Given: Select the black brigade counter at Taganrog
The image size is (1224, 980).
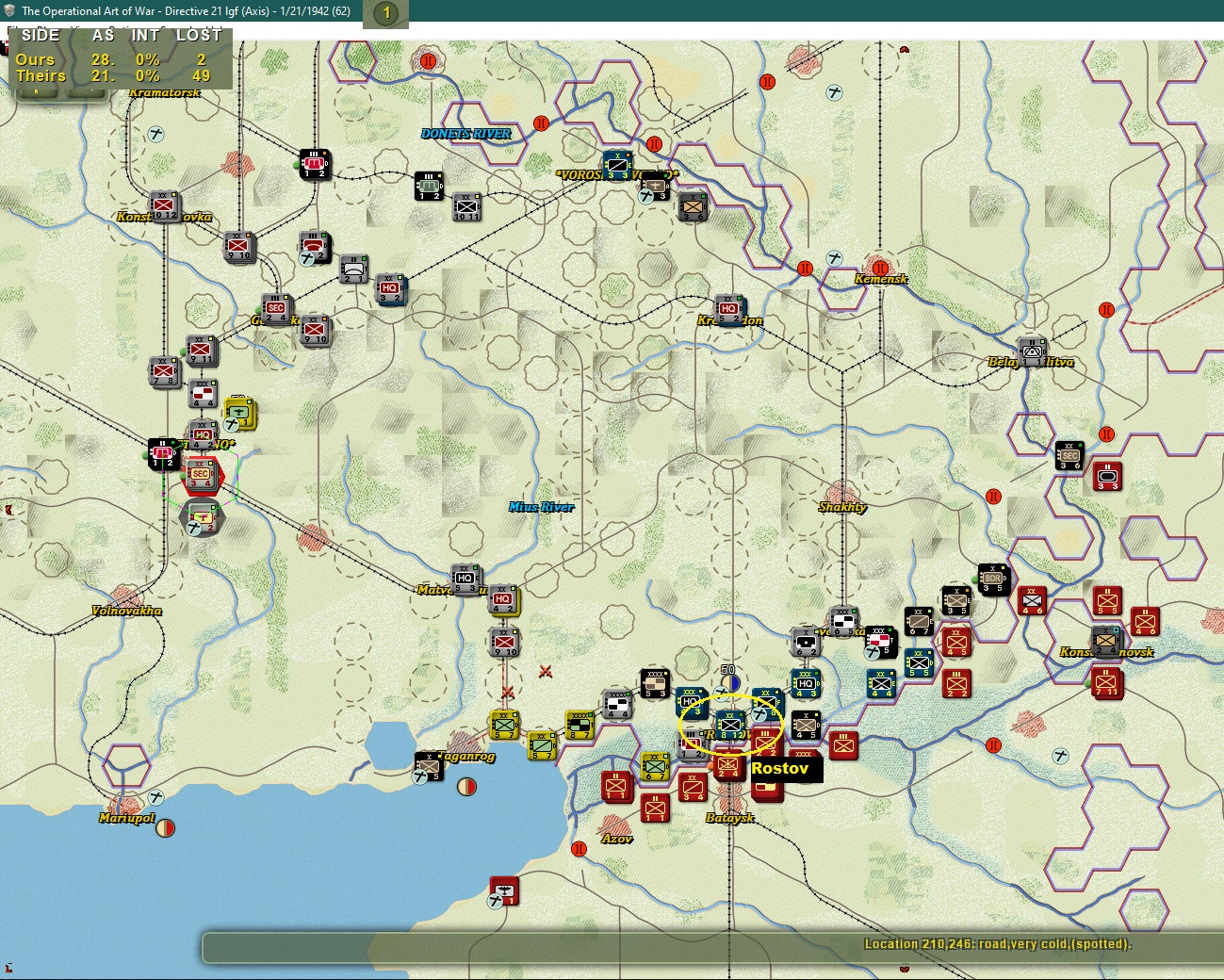Looking at the screenshot, I should pyautogui.click(x=429, y=766).
